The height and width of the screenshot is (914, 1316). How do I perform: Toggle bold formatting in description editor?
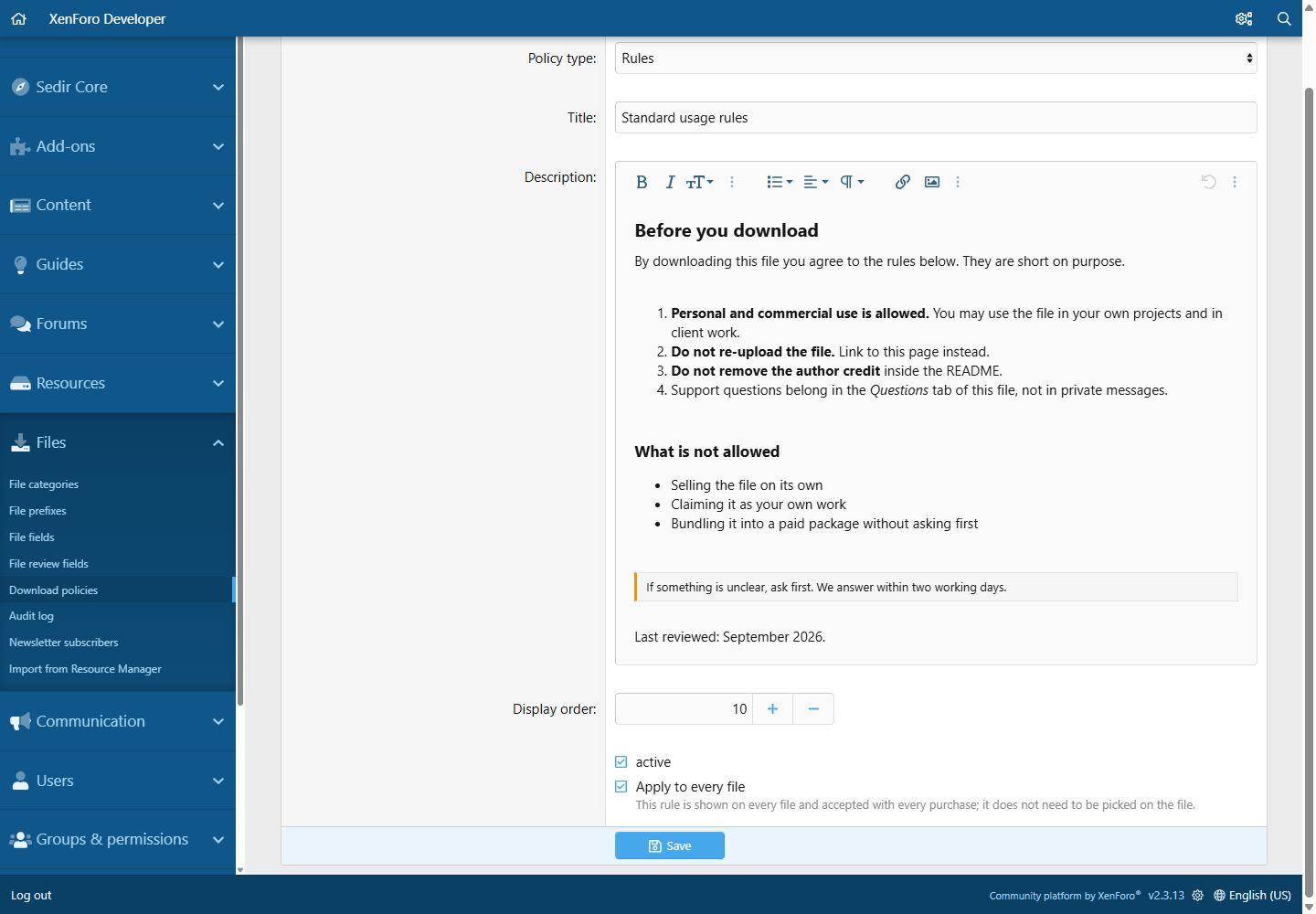pos(642,182)
